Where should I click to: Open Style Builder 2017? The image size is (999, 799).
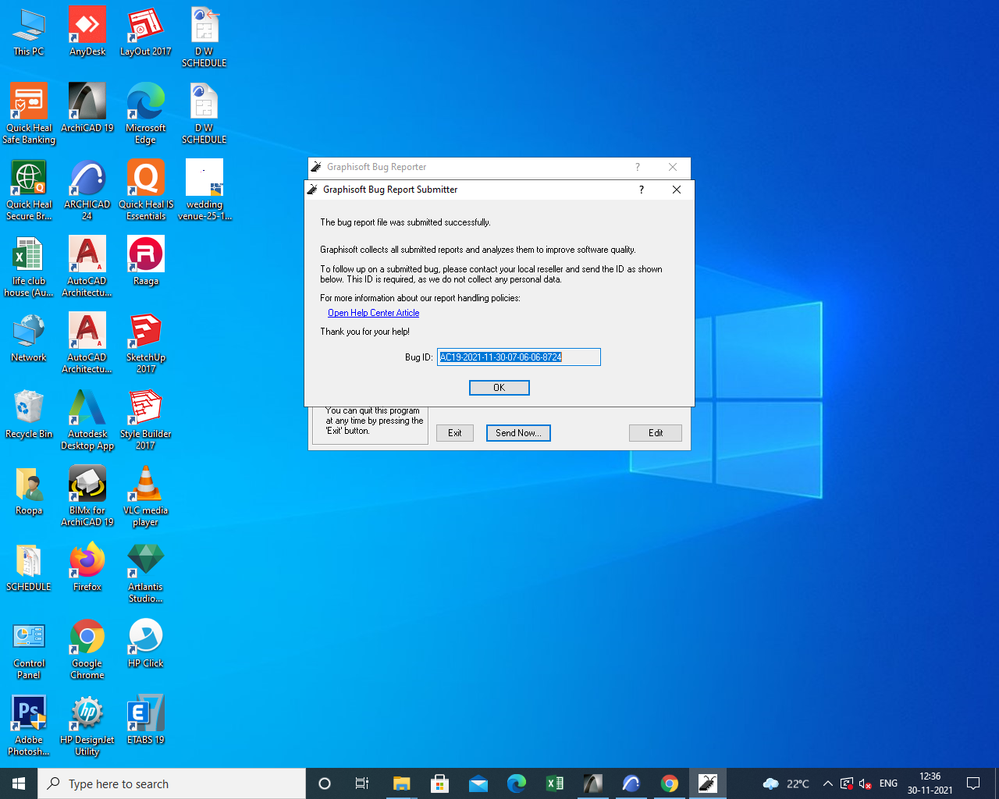click(145, 412)
